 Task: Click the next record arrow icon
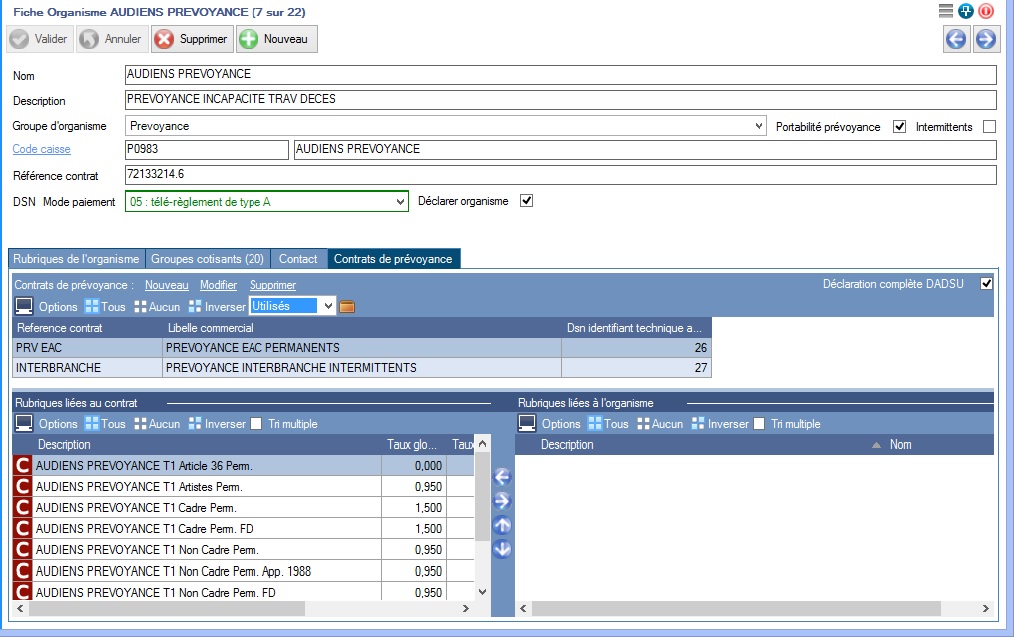[x=985, y=39]
